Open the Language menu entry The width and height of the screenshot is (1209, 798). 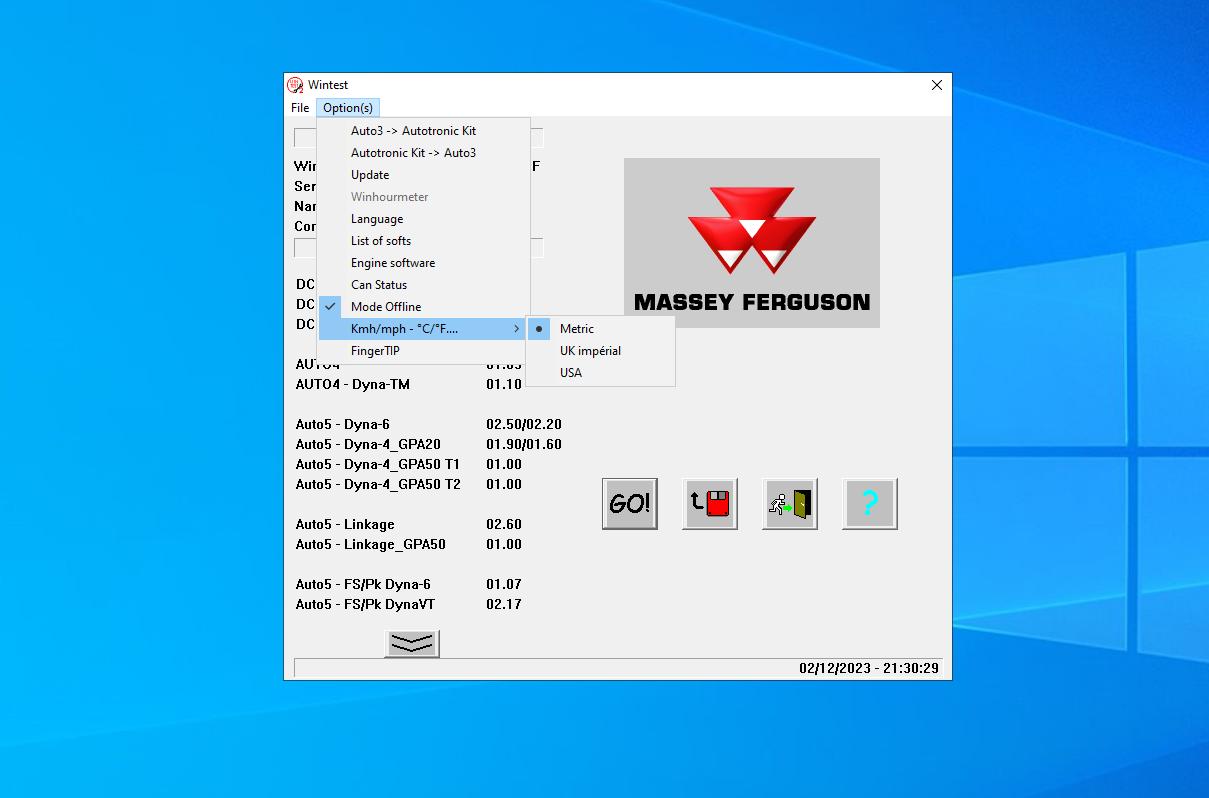point(424,219)
